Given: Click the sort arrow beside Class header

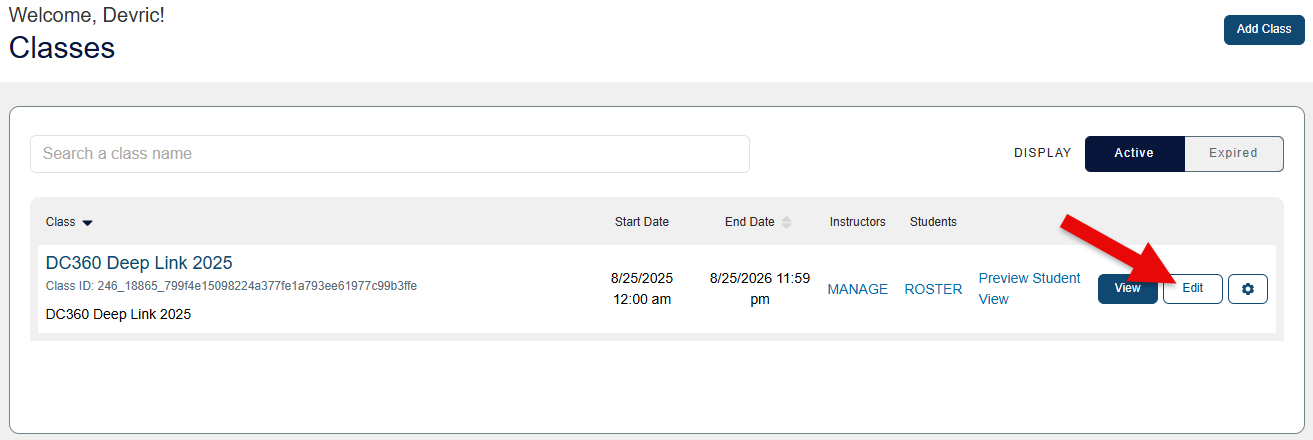Looking at the screenshot, I should 87,223.
